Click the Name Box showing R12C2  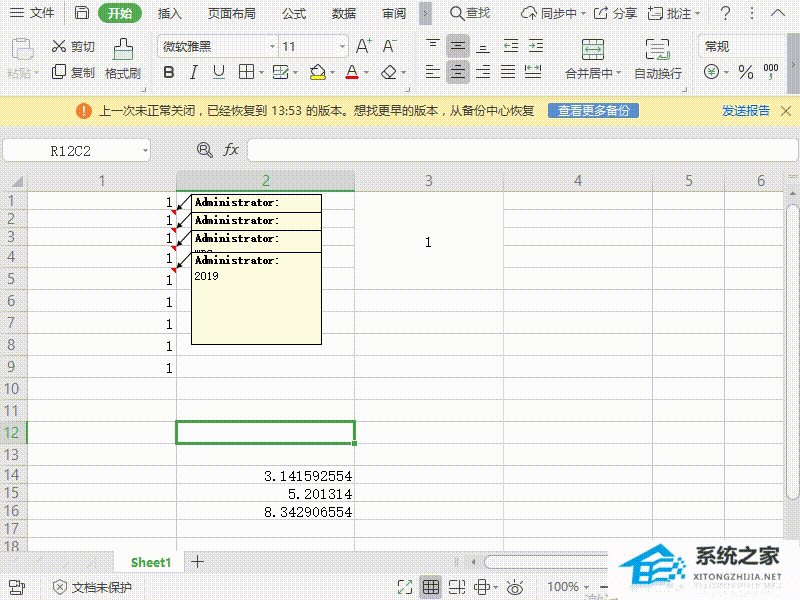click(70, 149)
